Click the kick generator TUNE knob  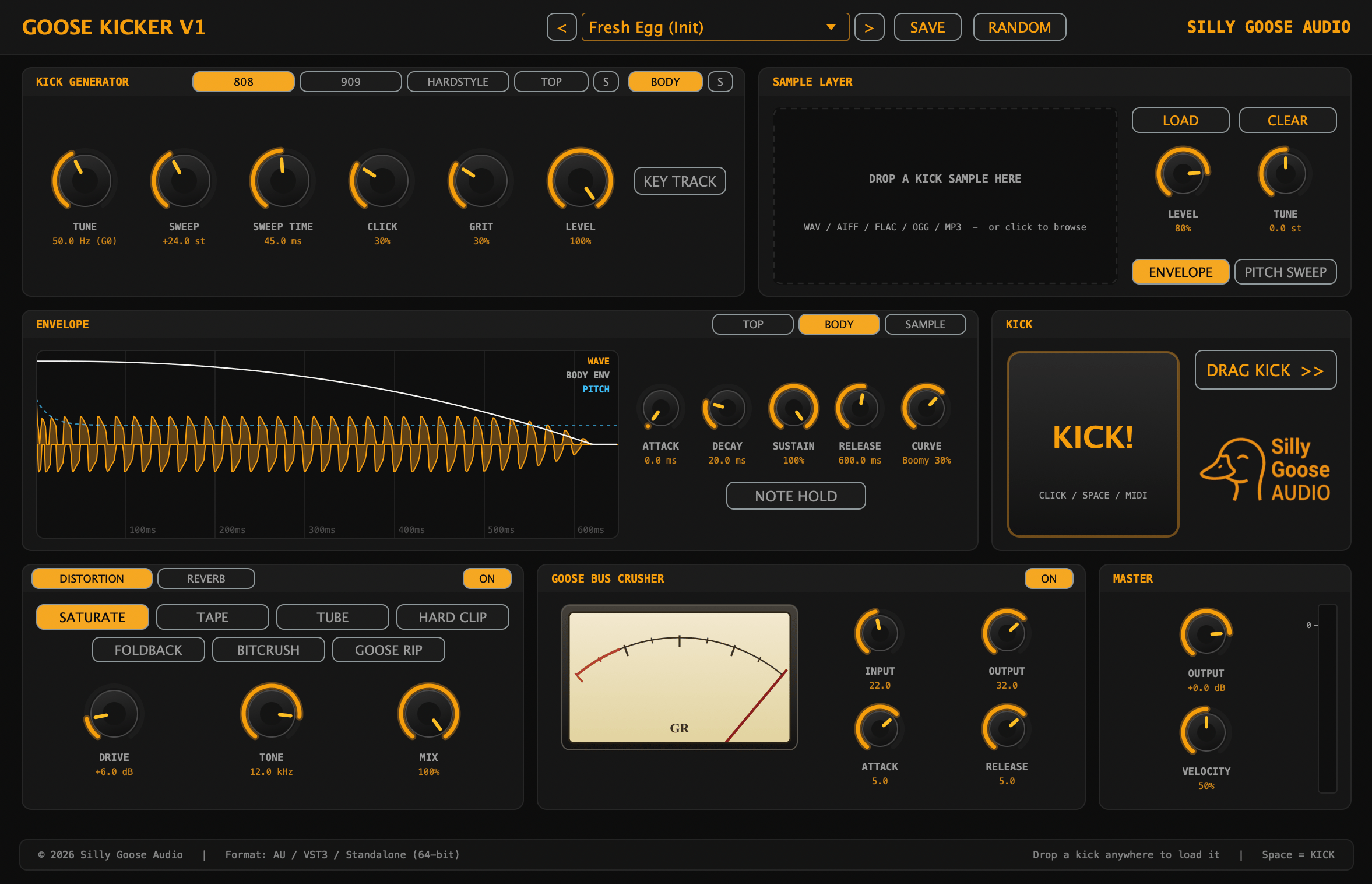pos(85,180)
